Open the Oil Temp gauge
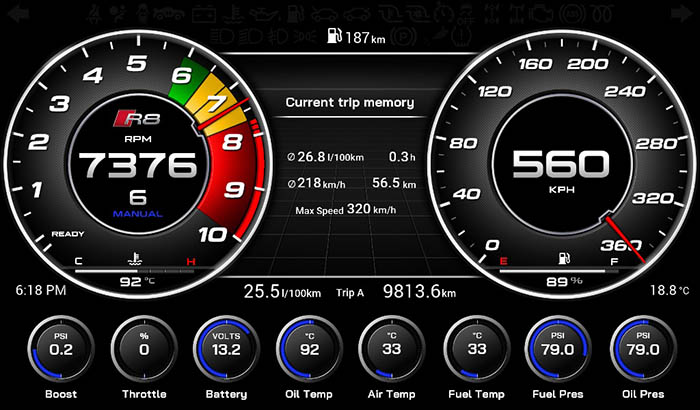 pyautogui.click(x=309, y=349)
